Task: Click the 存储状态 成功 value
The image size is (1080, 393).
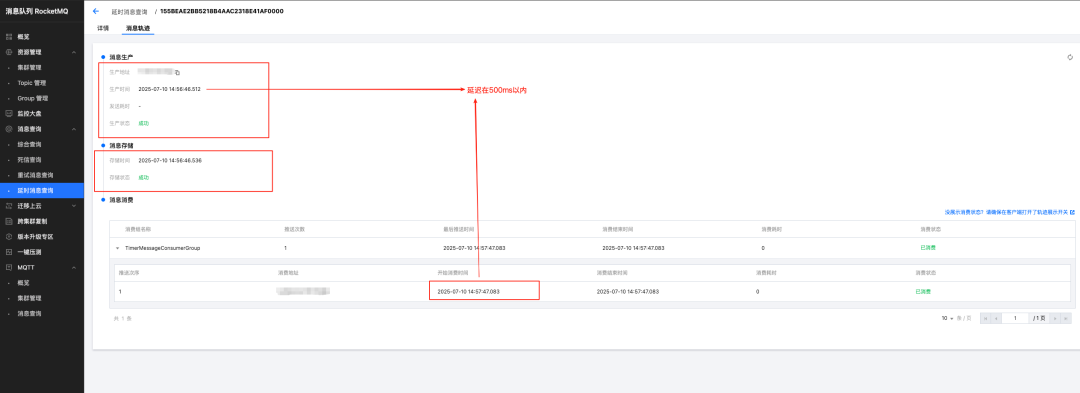Action: (143, 178)
